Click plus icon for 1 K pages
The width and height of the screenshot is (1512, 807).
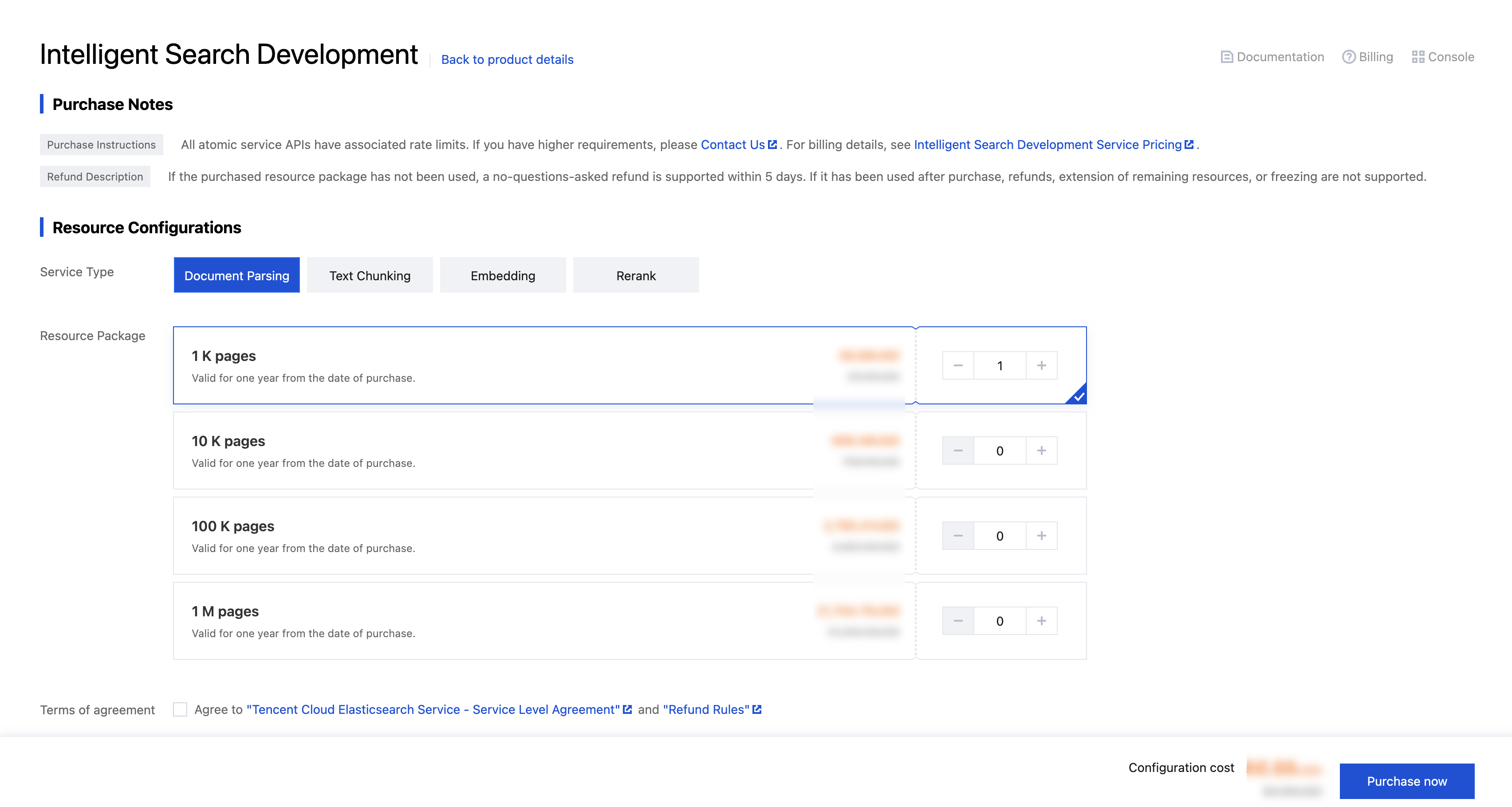[x=1041, y=365]
